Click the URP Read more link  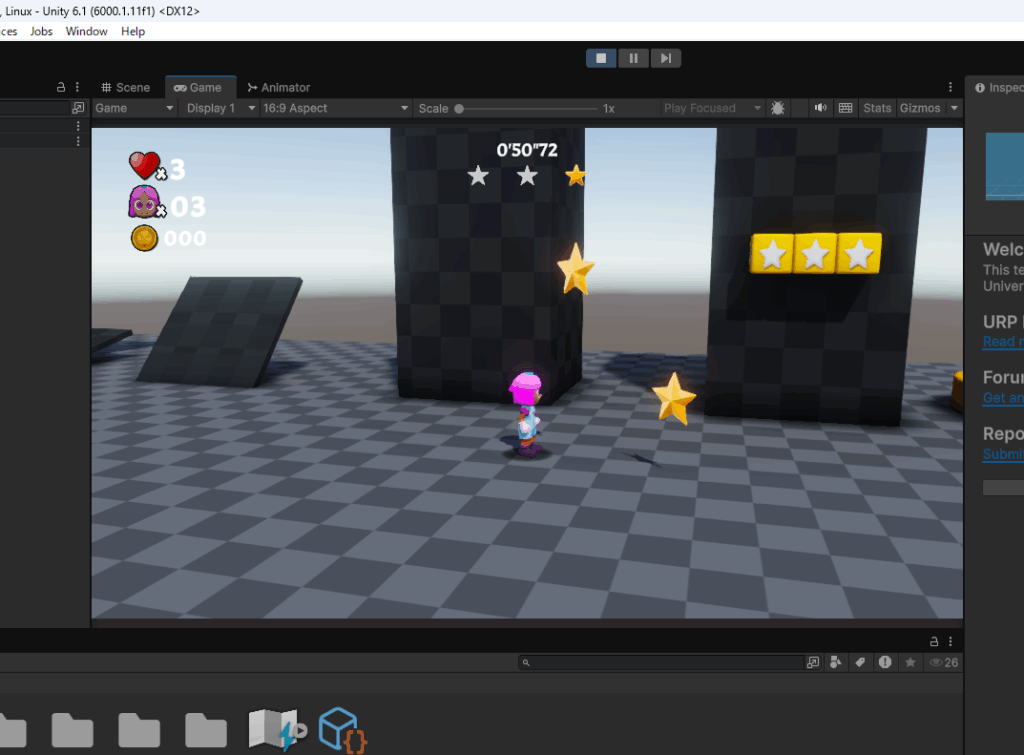(x=1003, y=341)
